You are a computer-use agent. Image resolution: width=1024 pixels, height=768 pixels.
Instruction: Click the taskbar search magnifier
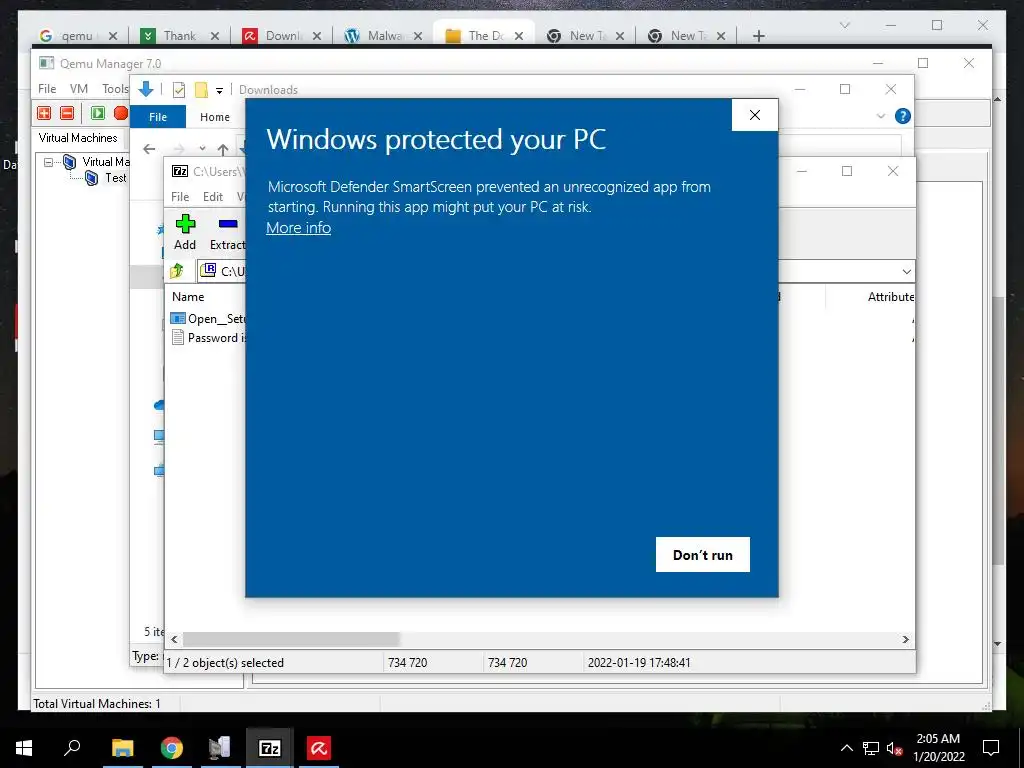click(x=72, y=747)
